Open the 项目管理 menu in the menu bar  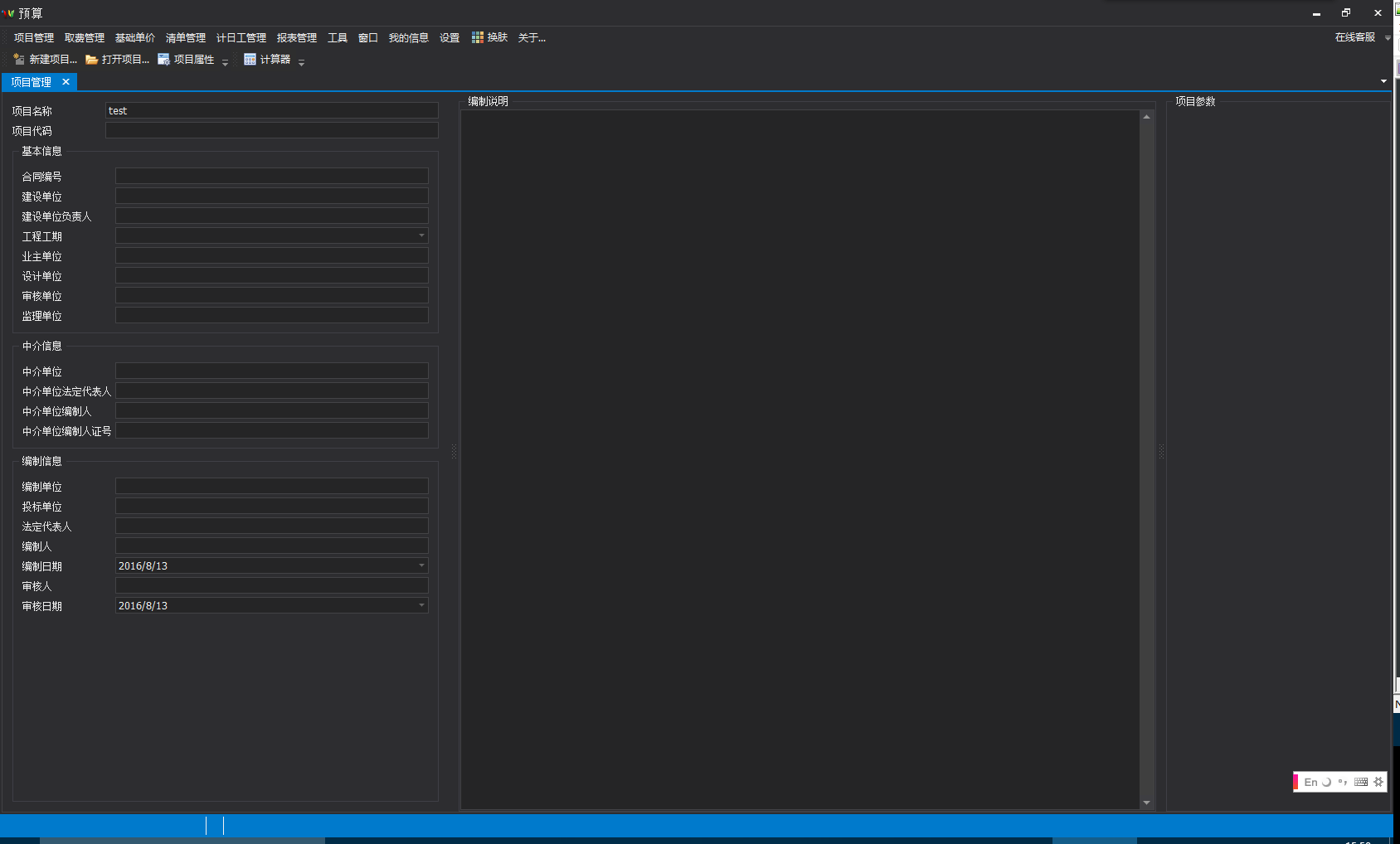[x=34, y=37]
